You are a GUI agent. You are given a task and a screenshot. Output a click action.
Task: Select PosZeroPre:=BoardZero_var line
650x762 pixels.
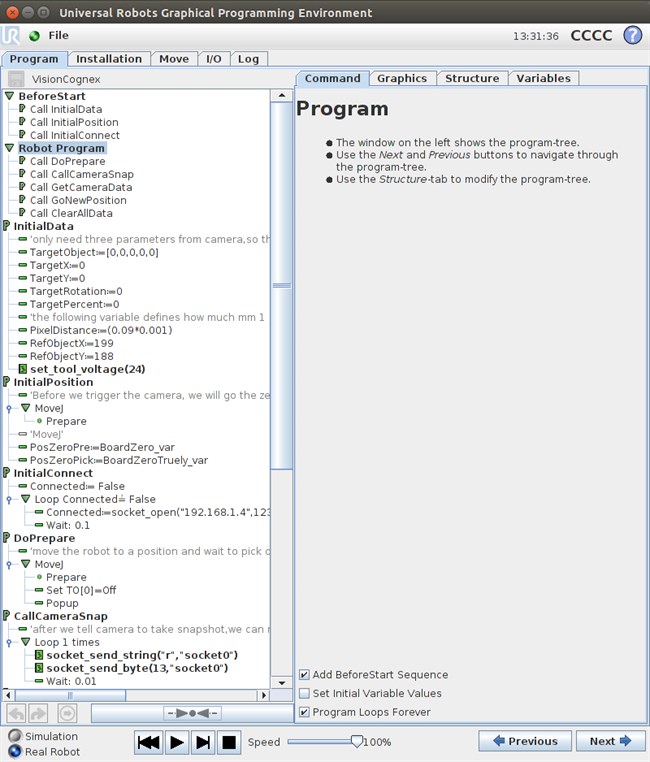coord(102,447)
